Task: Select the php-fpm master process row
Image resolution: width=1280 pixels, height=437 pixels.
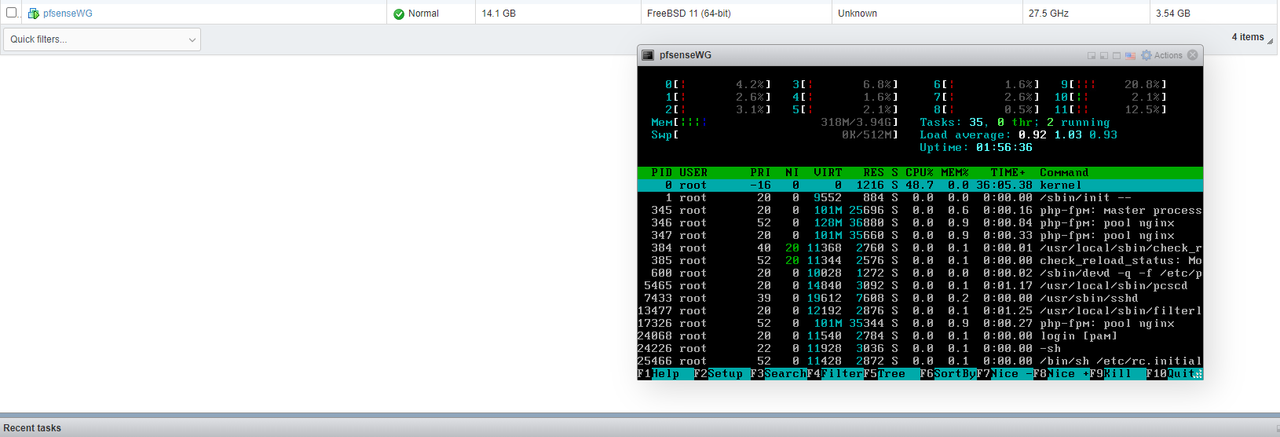Action: [920, 210]
